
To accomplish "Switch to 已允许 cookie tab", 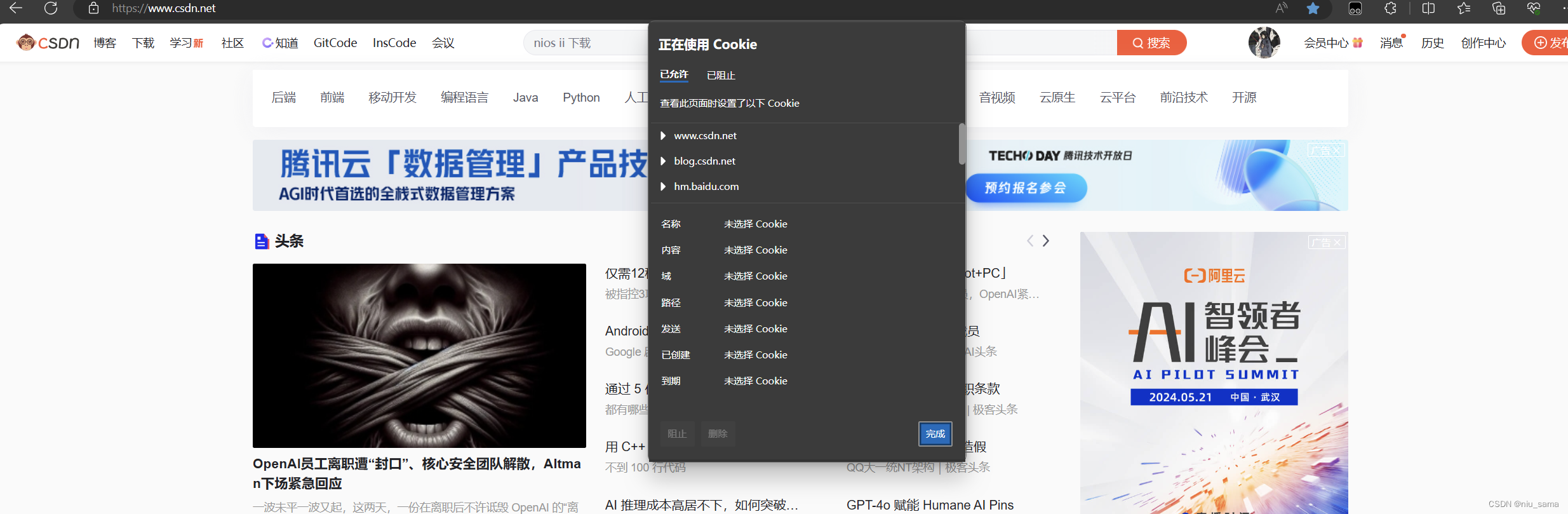I will point(674,74).
